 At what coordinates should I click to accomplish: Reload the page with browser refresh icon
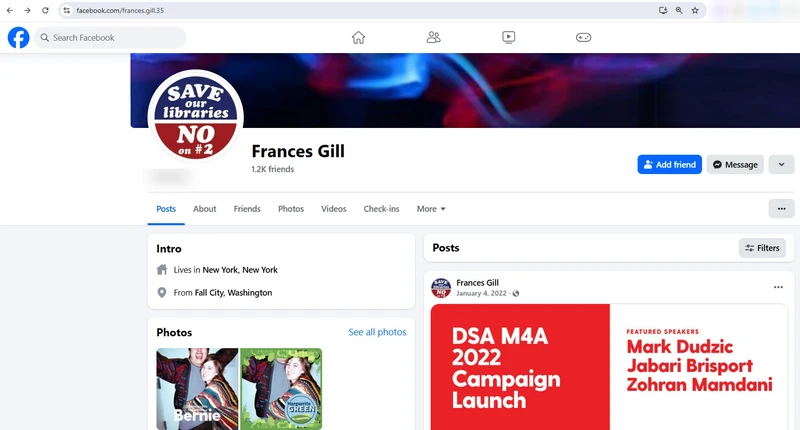pyautogui.click(x=45, y=10)
